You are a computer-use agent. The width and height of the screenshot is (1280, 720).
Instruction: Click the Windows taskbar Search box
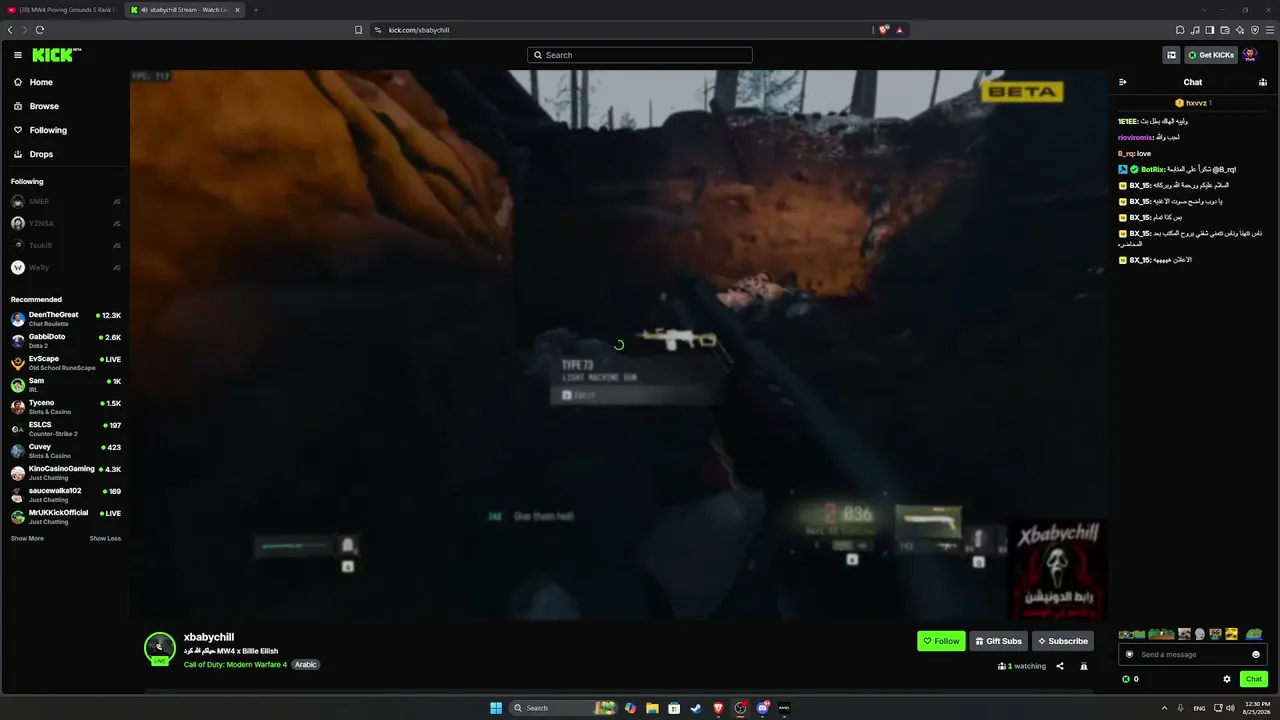(563, 708)
